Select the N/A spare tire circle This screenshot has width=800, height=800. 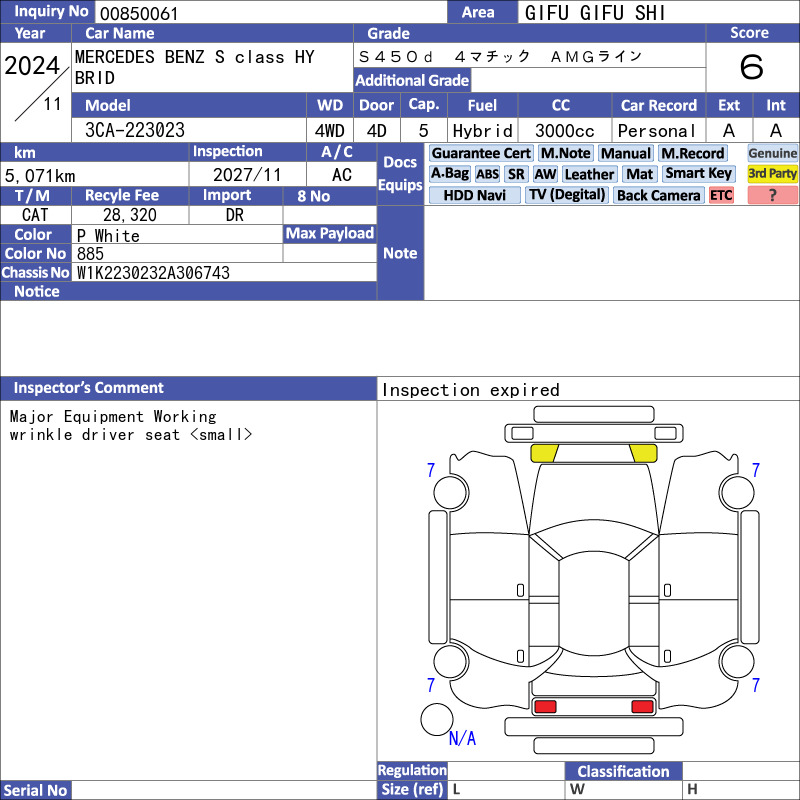coord(436,719)
